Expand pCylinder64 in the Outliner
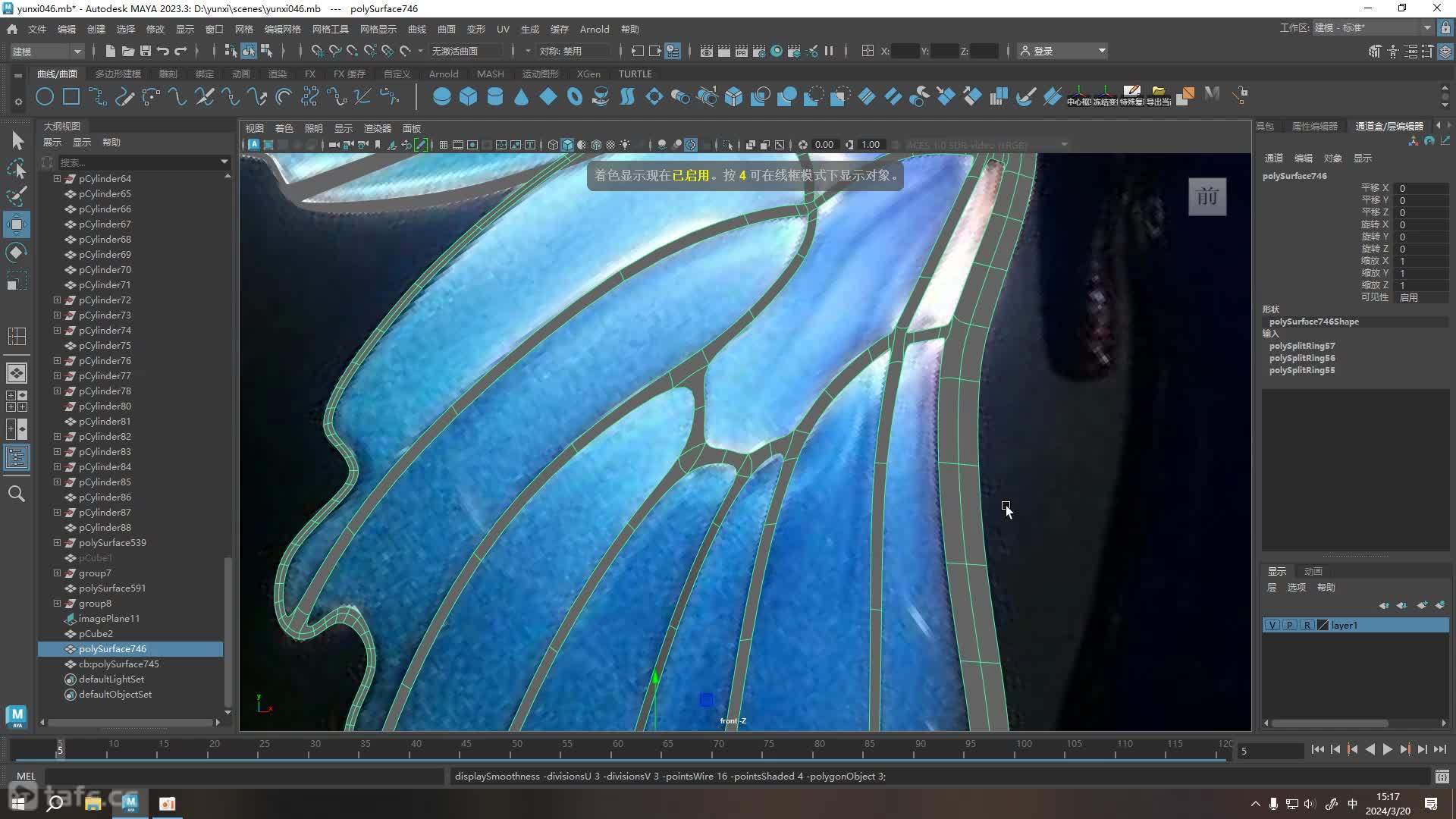The image size is (1456, 819). pos(57,179)
